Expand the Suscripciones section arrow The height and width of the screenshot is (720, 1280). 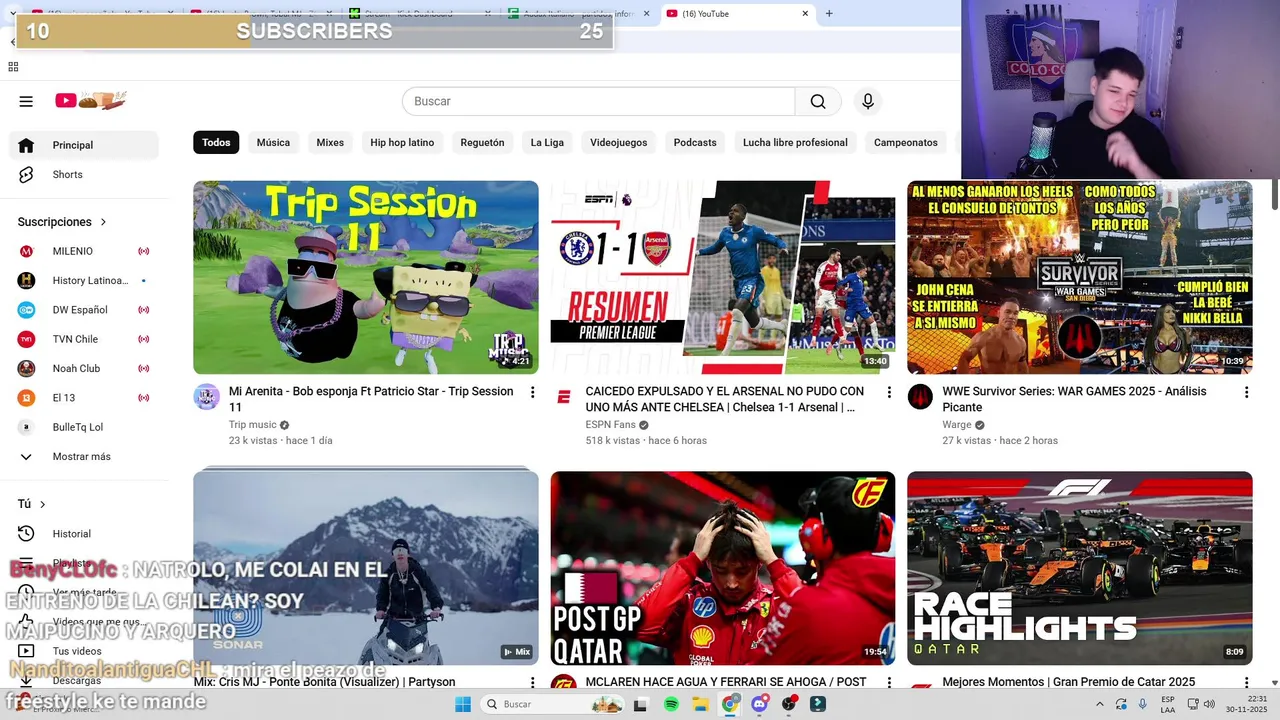pos(103,222)
